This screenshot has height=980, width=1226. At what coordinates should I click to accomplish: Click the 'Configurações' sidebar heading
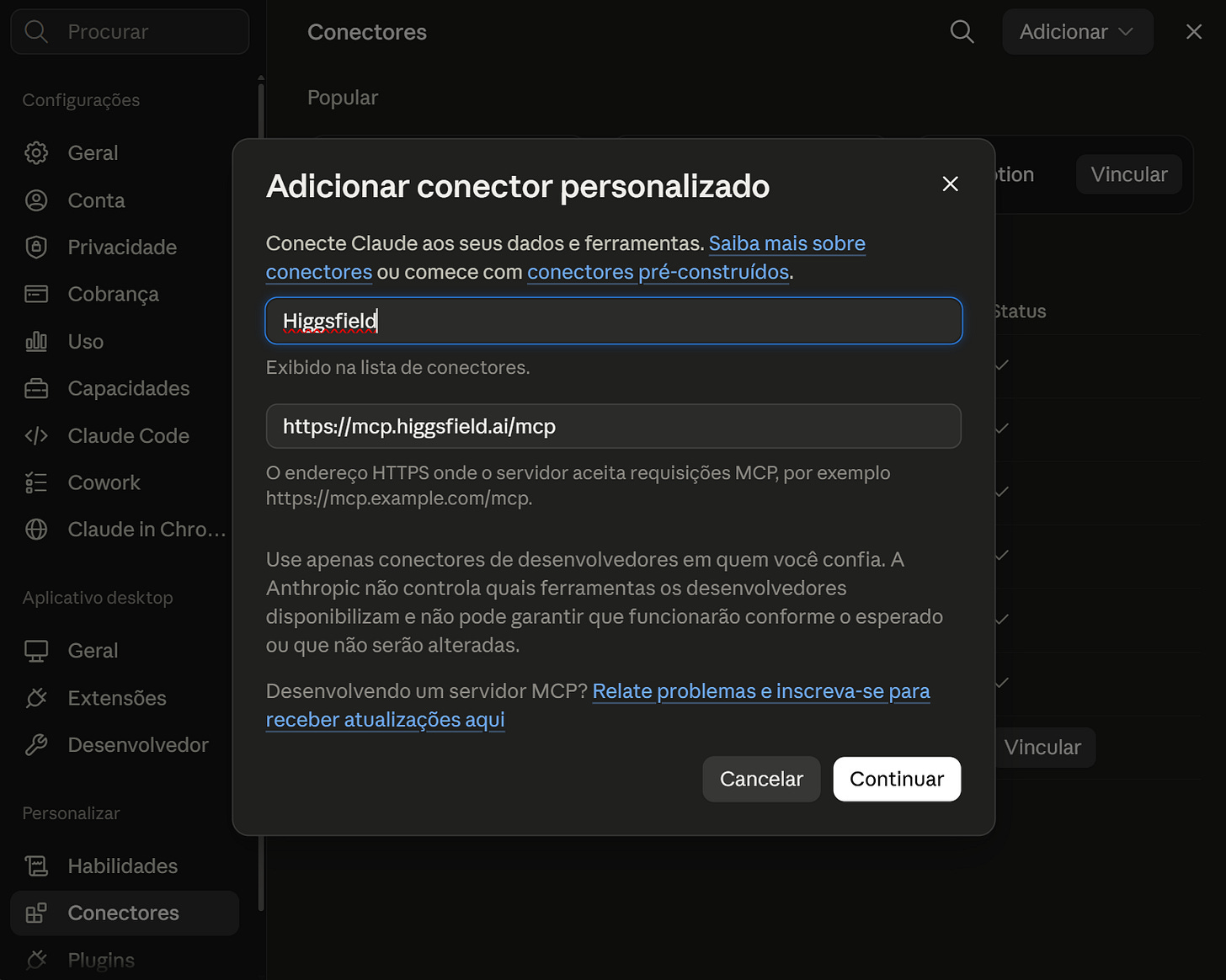(x=81, y=100)
